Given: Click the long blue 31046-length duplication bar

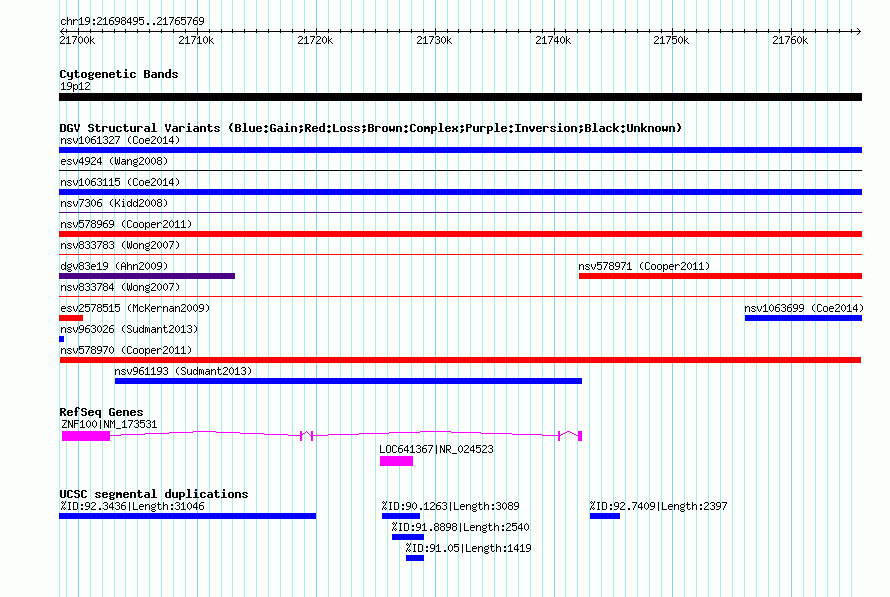Looking at the screenshot, I should tap(187, 516).
